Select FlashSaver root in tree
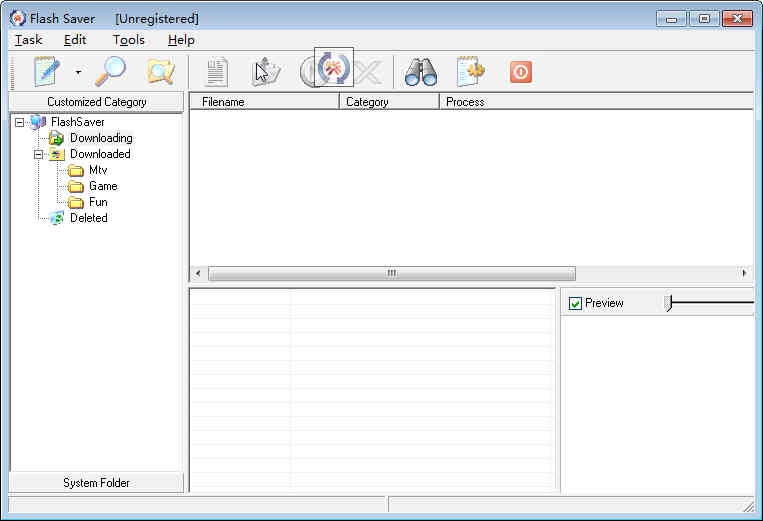Image resolution: width=763 pixels, height=521 pixels. (x=77, y=122)
